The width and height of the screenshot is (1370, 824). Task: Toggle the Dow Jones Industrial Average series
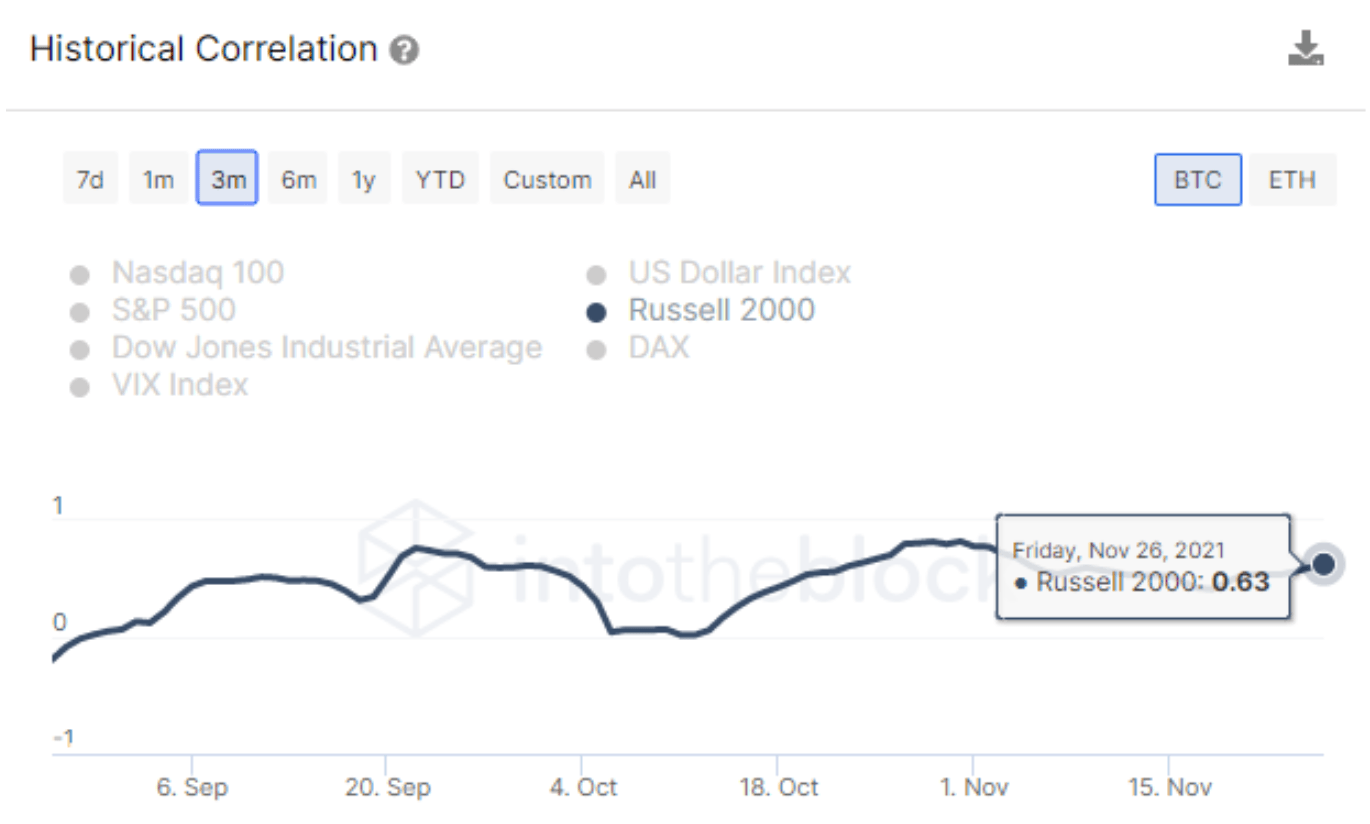[328, 347]
